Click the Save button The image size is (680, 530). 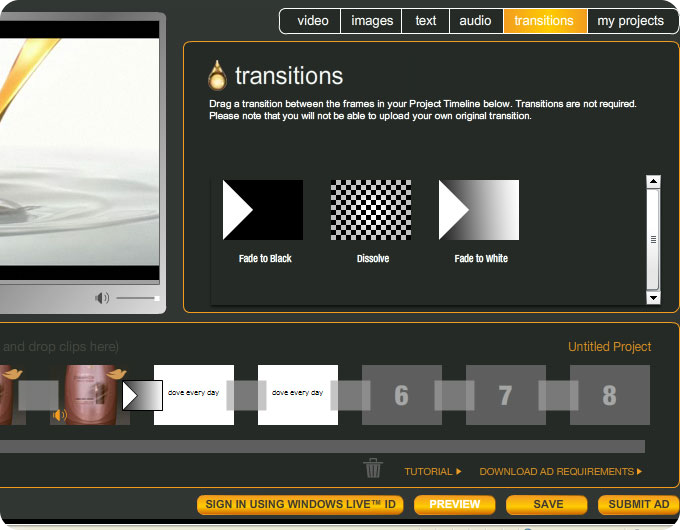[547, 505]
